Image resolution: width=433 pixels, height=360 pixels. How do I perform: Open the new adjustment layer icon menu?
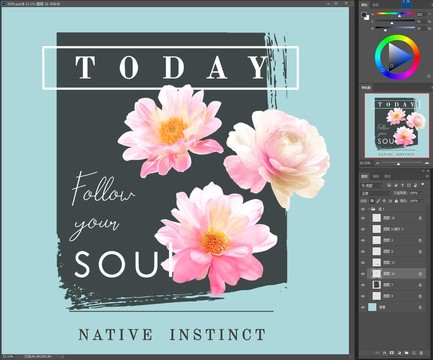click(399, 353)
